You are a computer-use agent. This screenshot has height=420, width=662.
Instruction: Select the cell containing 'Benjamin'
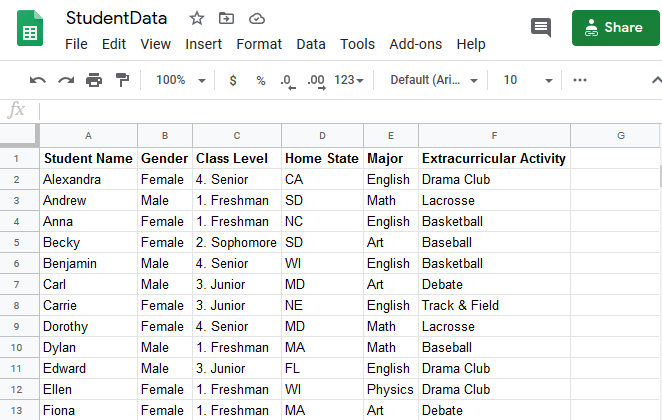click(88, 263)
